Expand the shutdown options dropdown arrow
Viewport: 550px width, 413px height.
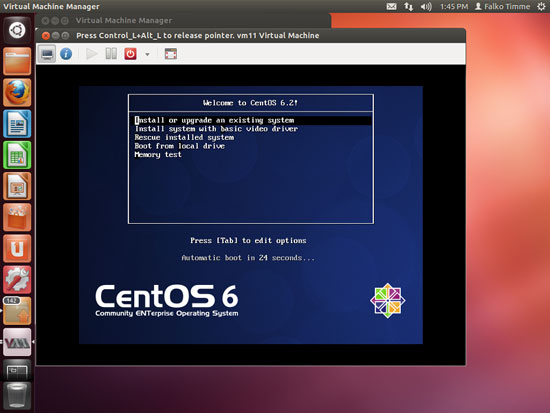pos(147,54)
